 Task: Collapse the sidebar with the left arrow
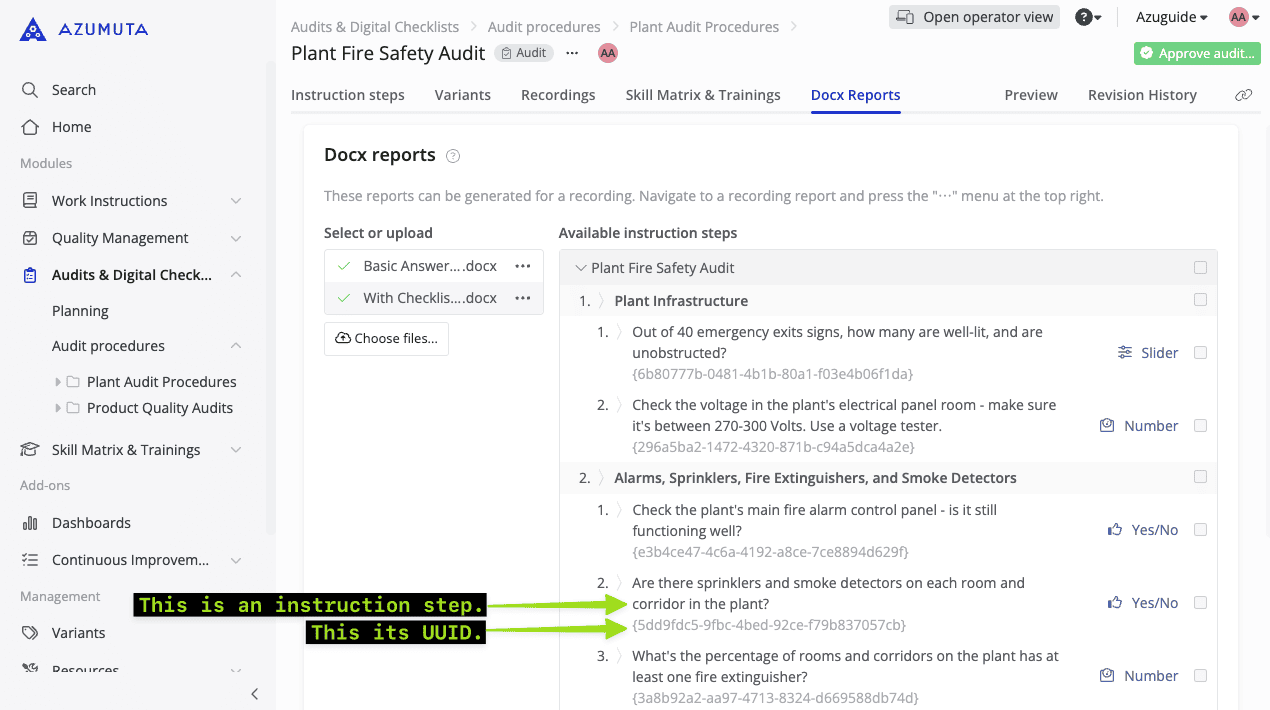click(255, 693)
